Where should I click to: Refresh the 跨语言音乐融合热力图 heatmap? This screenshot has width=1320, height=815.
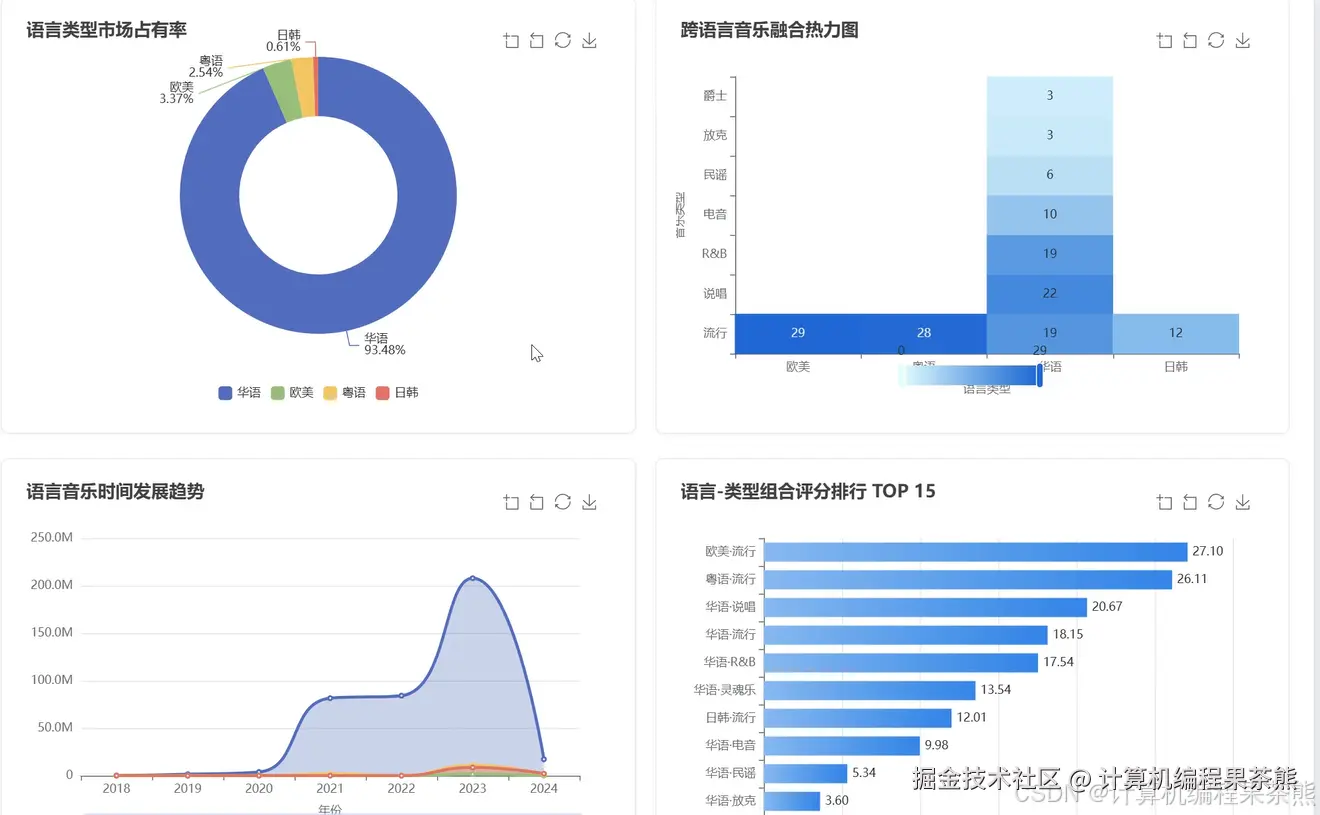(x=1216, y=40)
